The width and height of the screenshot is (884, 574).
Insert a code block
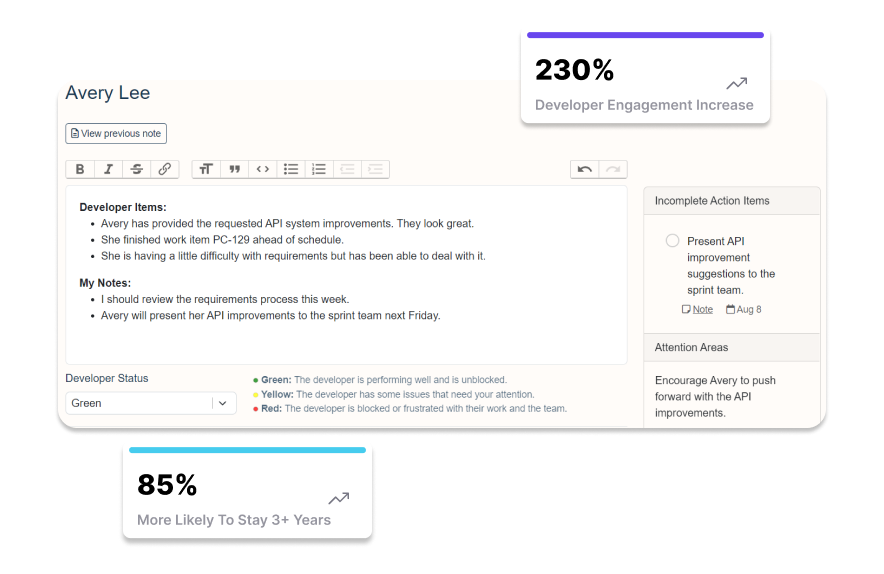coord(263,169)
